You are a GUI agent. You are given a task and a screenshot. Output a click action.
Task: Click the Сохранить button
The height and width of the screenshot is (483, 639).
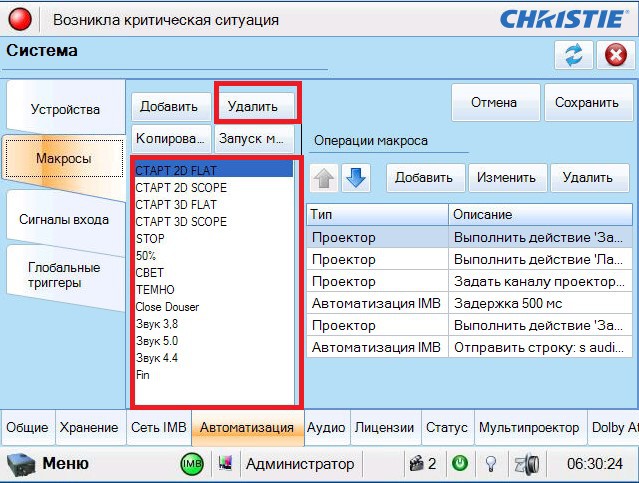[587, 102]
